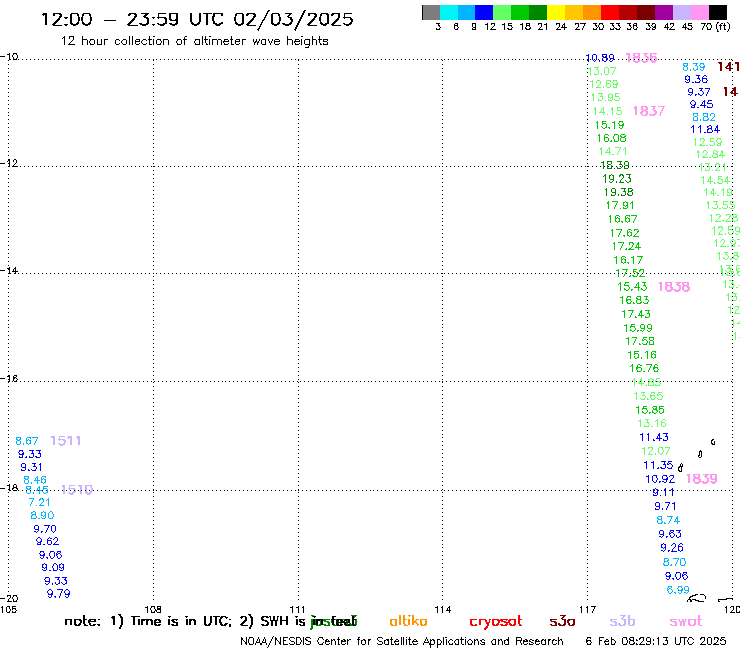Click longitude axis label 114
Image resolution: width=740 pixels, height=650 pixels.
(442, 609)
